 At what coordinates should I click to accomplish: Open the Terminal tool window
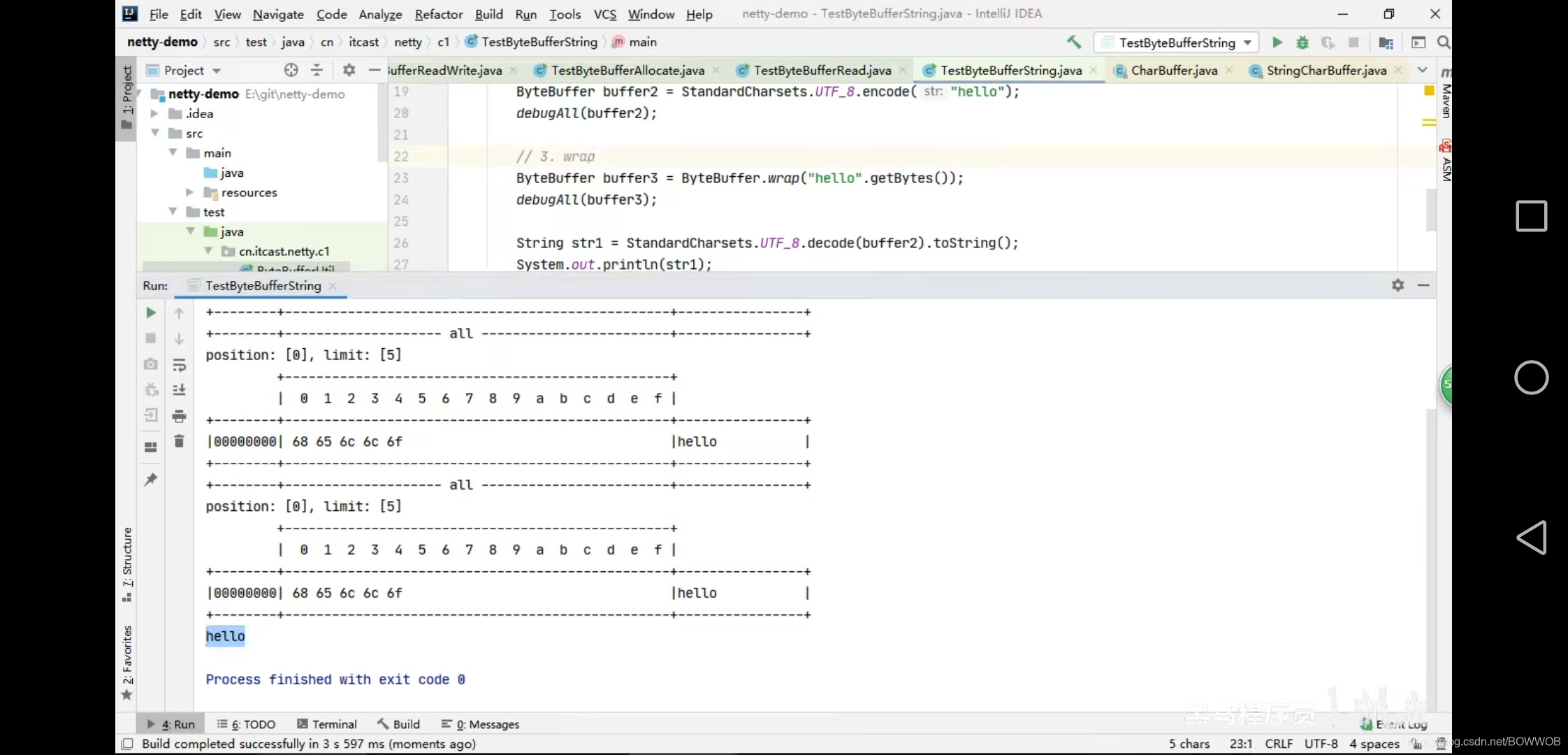click(326, 724)
